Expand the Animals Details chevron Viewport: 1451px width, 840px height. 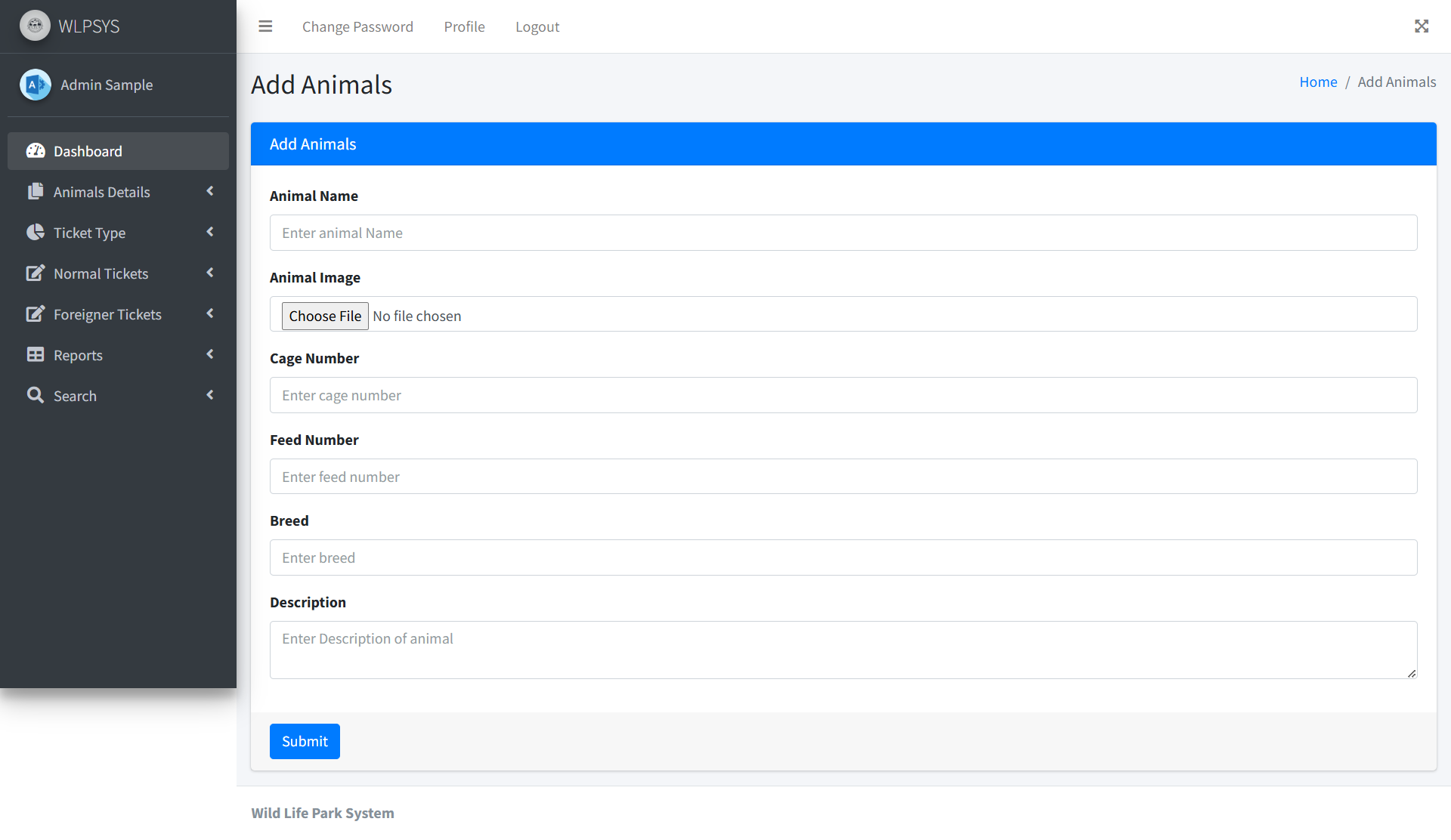pos(210,191)
